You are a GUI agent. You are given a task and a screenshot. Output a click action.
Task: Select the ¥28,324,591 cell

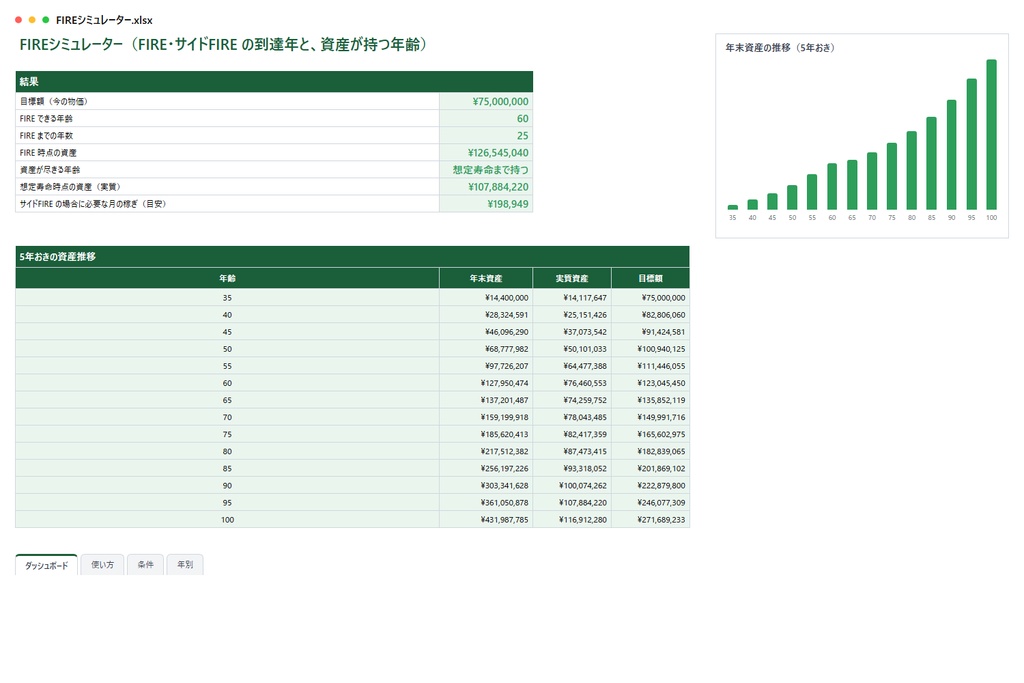pos(486,315)
